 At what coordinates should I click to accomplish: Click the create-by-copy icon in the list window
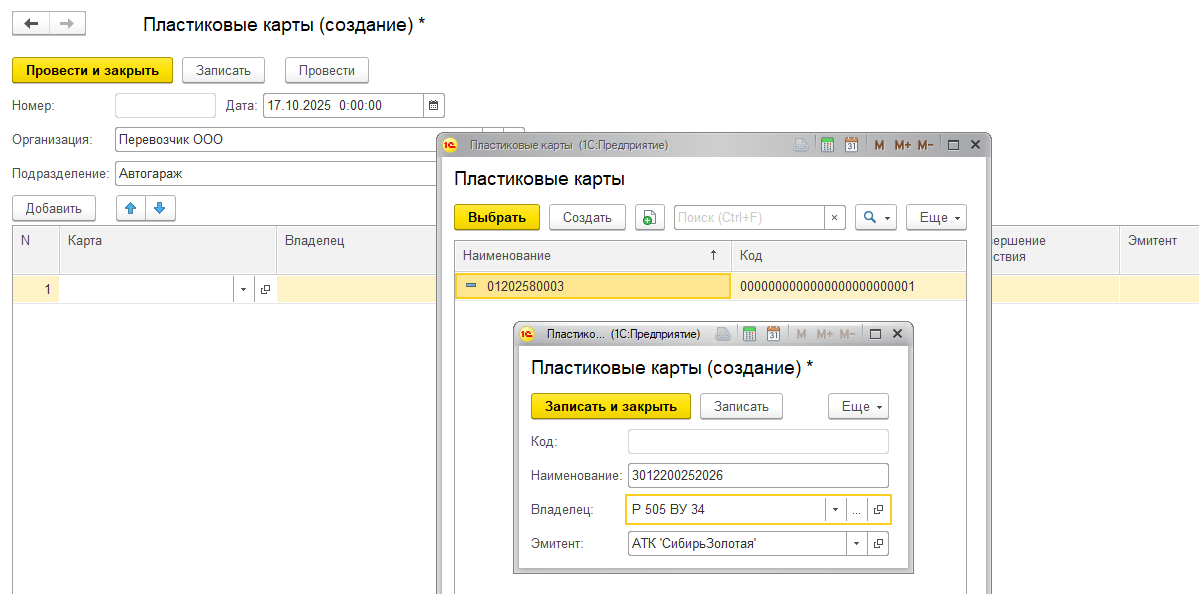(650, 217)
